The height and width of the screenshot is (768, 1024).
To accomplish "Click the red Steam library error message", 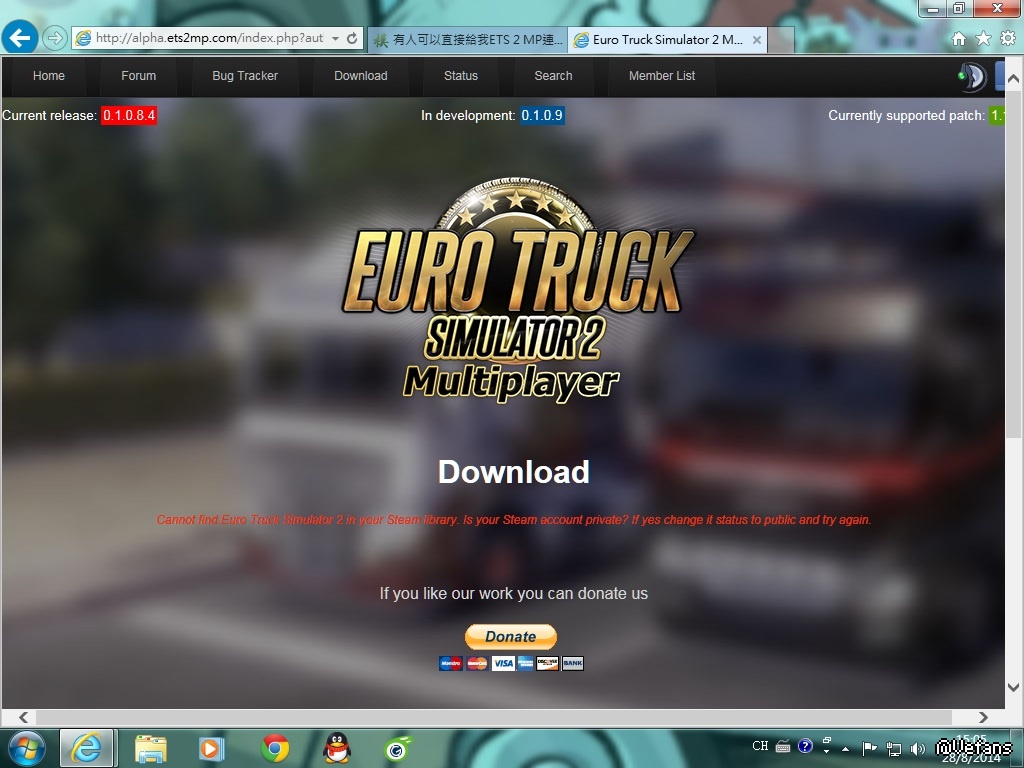I will [x=514, y=520].
